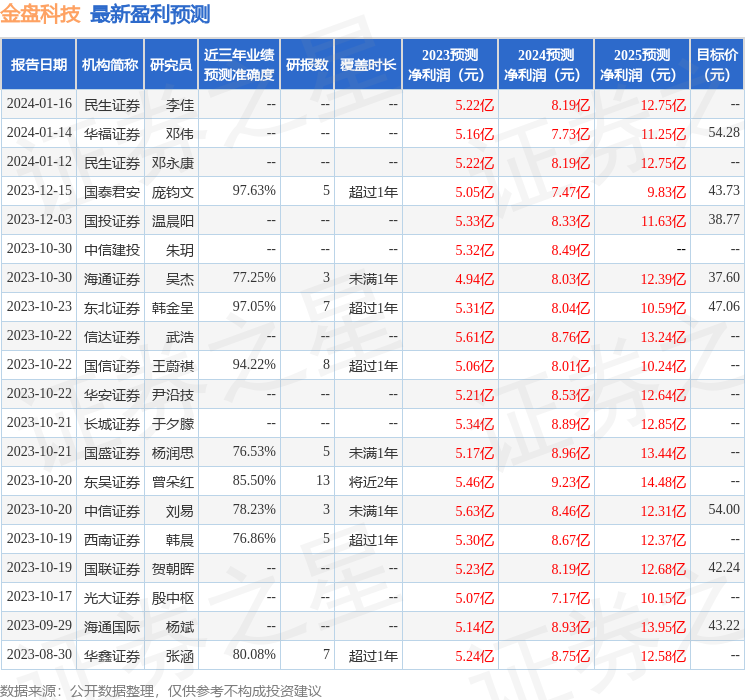Image resolution: width=745 pixels, height=700 pixels.
Task: Click researcher name 邓永康
Action: click(x=173, y=163)
